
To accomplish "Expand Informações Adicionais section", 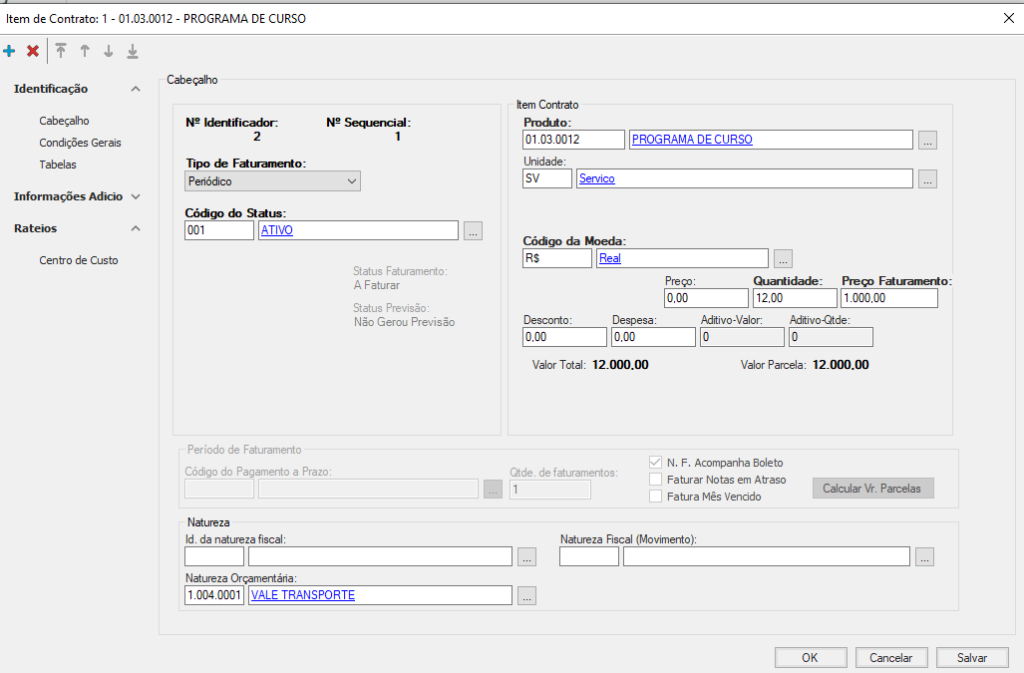I will (136, 197).
